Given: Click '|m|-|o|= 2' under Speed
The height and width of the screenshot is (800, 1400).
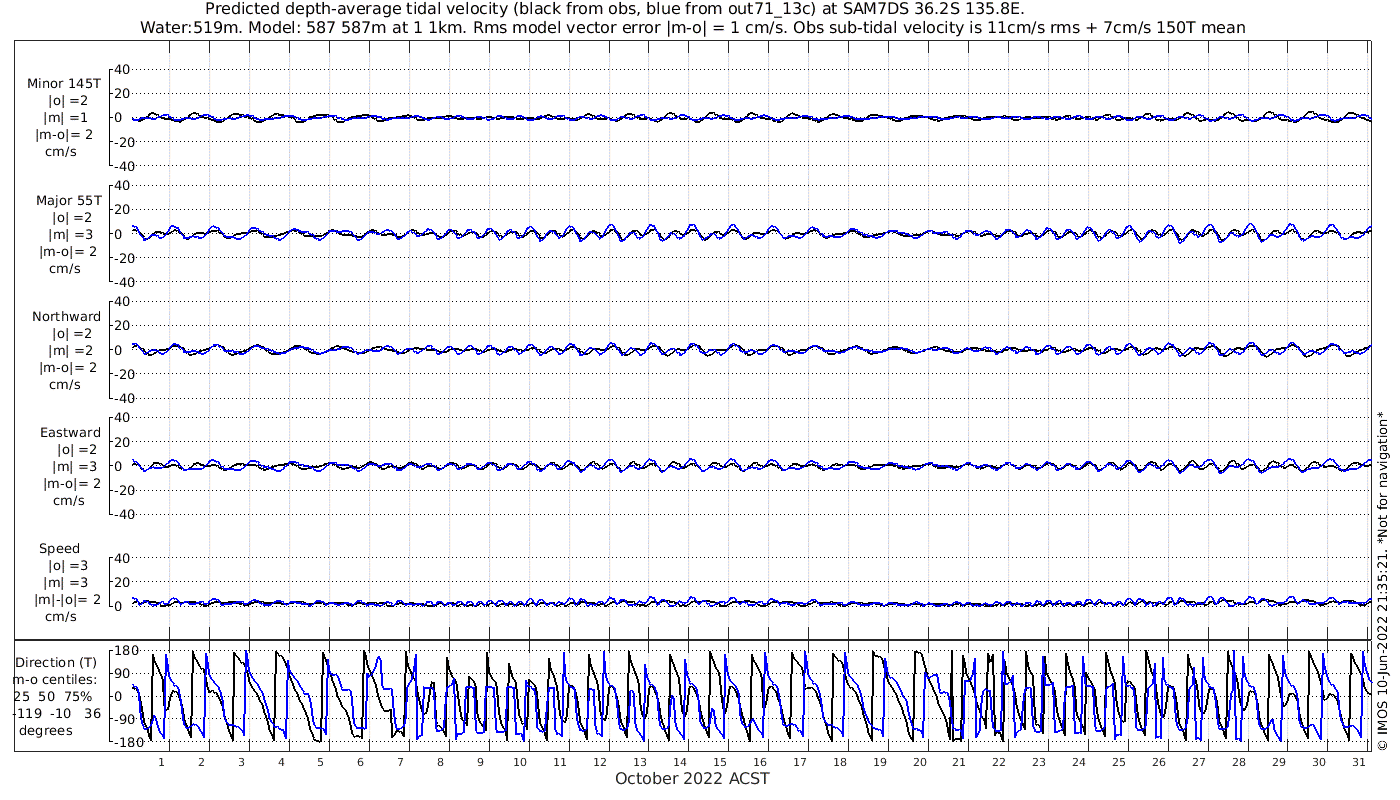Looking at the screenshot, I should click(x=69, y=600).
